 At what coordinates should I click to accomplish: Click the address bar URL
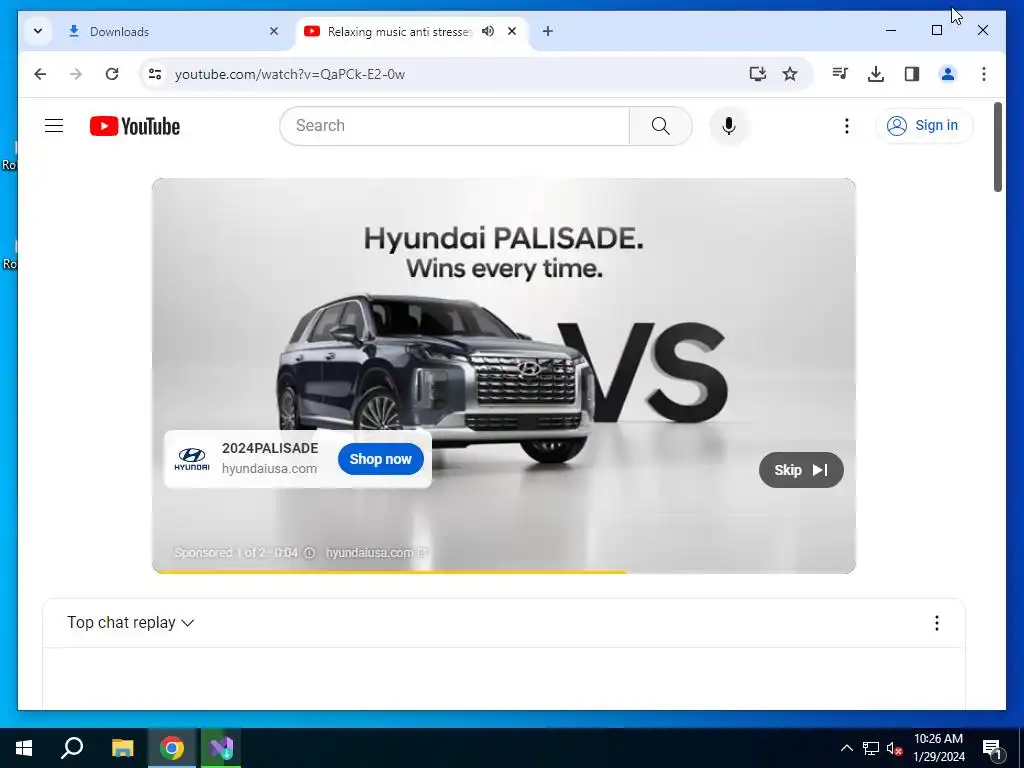[290, 74]
